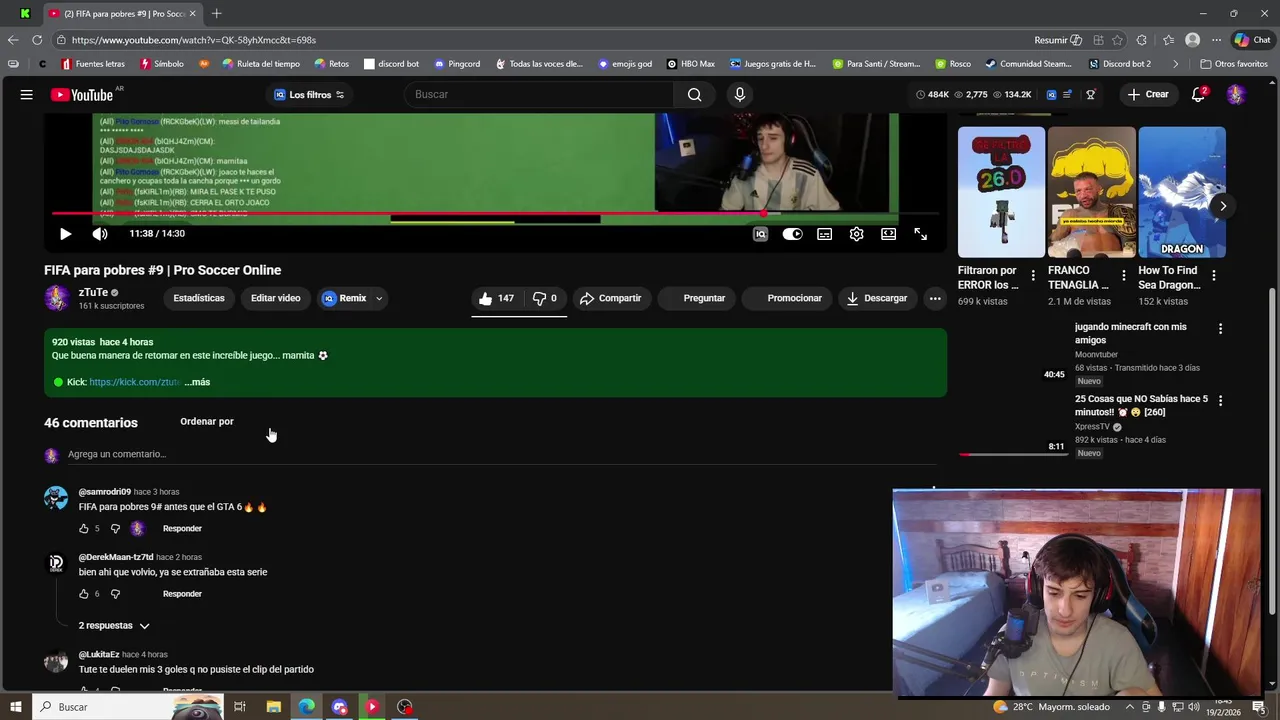Viewport: 1280px width, 720px height.
Task: Open more actions three-dot menu under video
Action: pos(935,298)
